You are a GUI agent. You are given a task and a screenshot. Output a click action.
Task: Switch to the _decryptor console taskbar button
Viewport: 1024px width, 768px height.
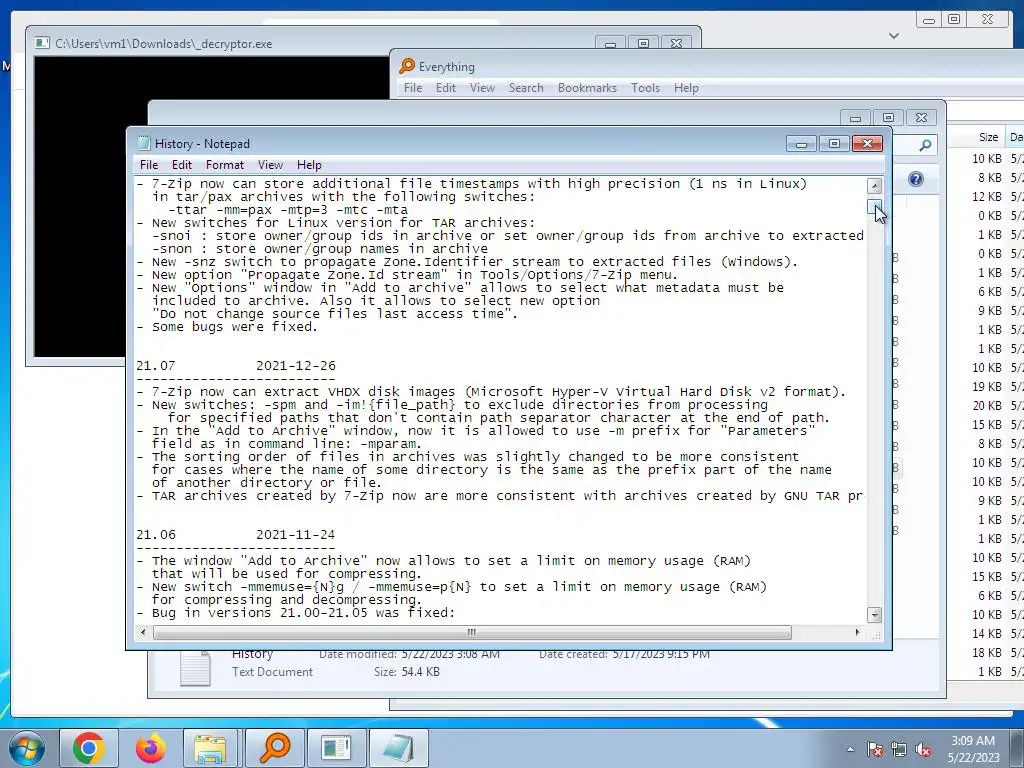pos(336,748)
